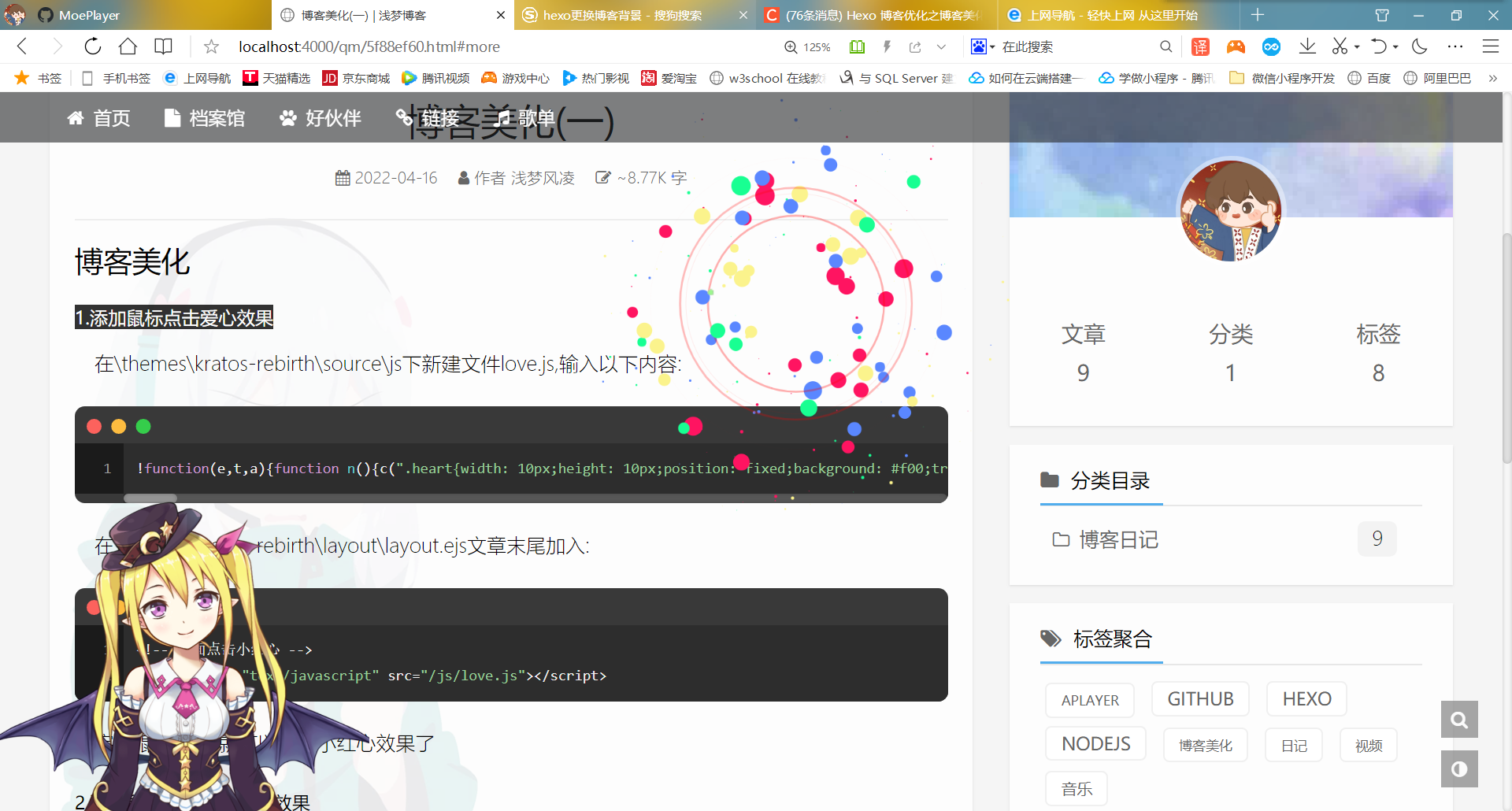Switch to the Hexo 博客优化 CSDN tab
The image size is (1512, 811).
click(x=876, y=15)
